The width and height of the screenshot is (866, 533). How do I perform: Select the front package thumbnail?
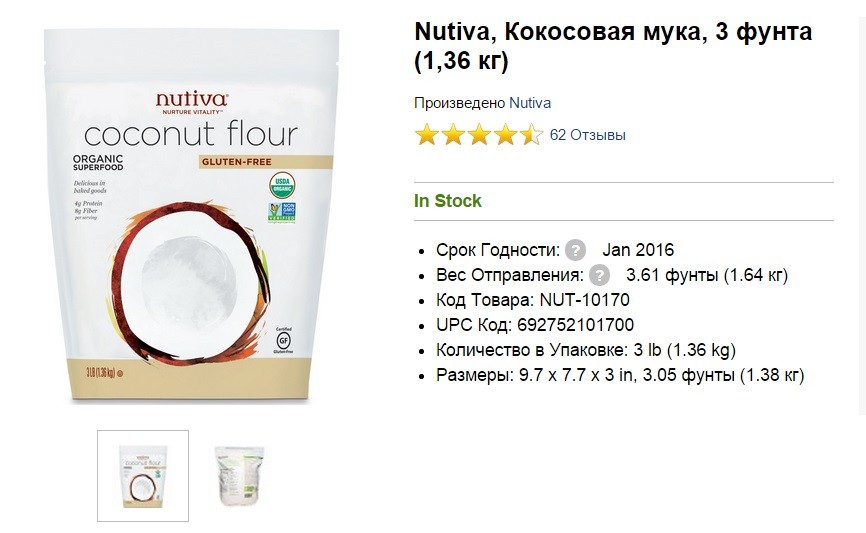143,476
